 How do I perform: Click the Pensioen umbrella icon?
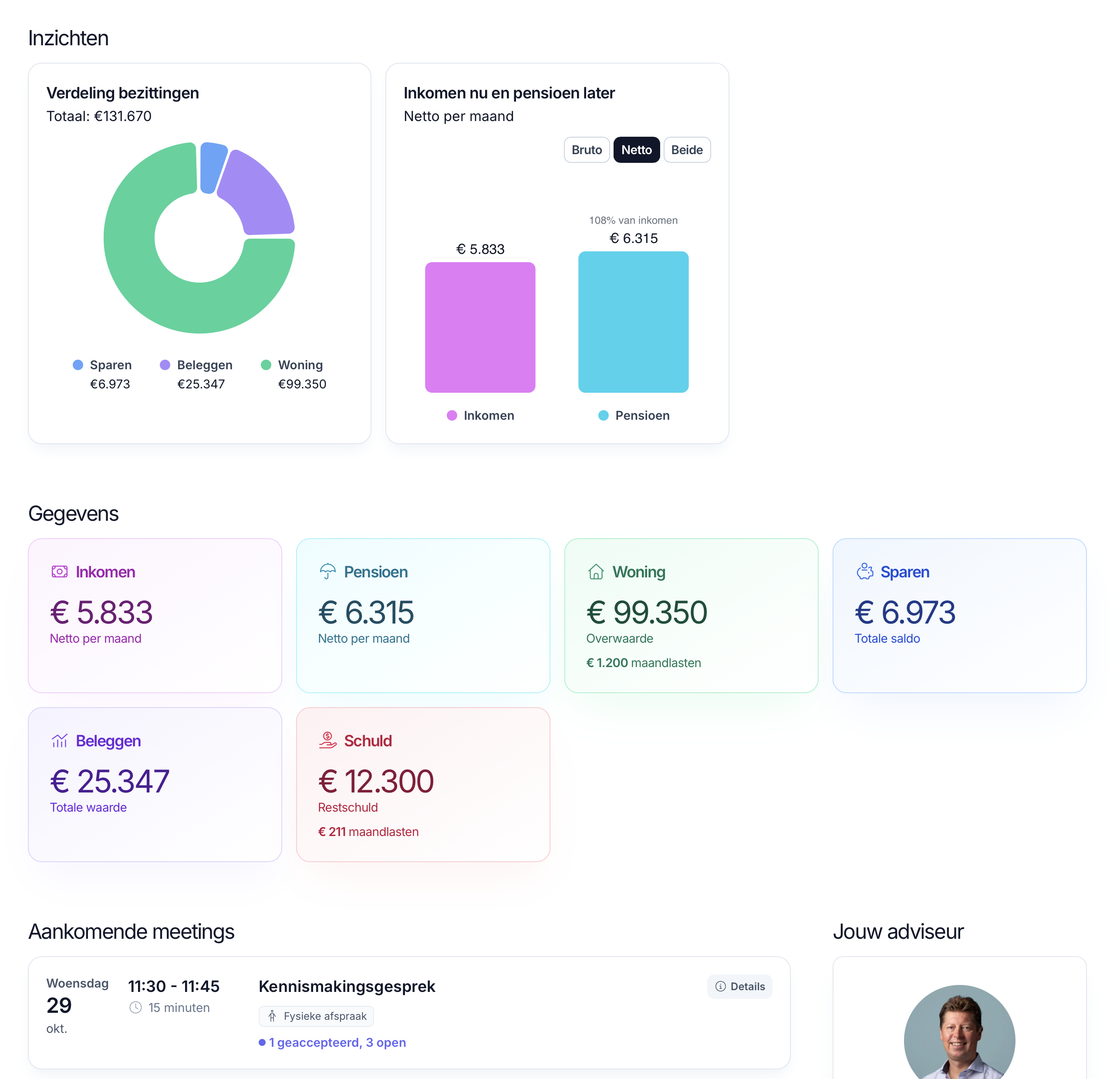click(327, 571)
